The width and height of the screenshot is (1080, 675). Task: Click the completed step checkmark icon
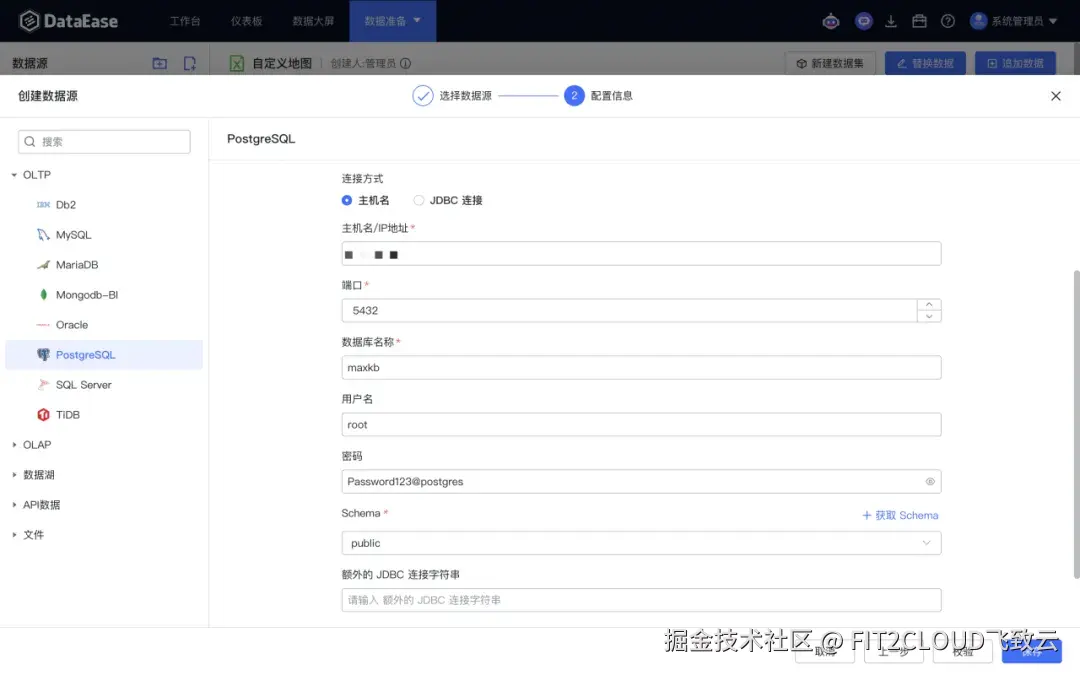422,96
